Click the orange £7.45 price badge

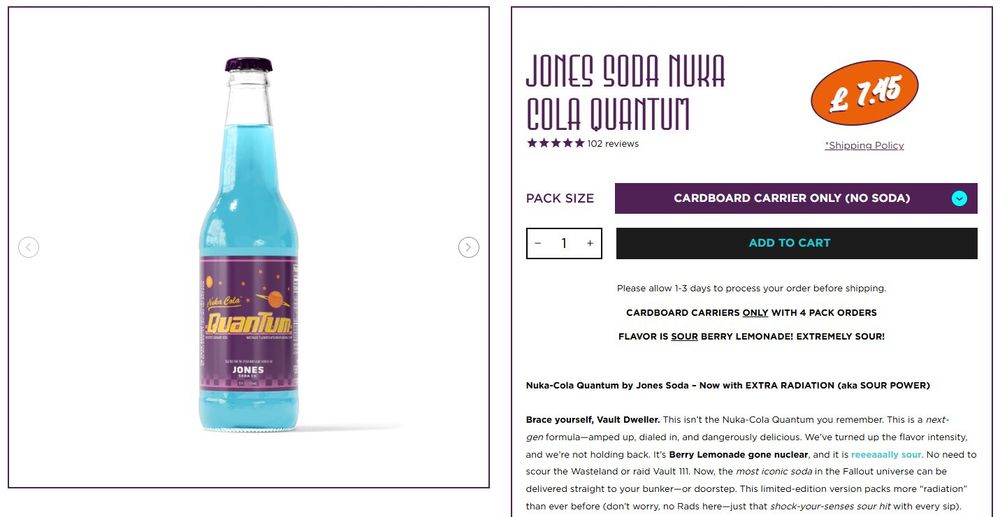click(x=864, y=92)
